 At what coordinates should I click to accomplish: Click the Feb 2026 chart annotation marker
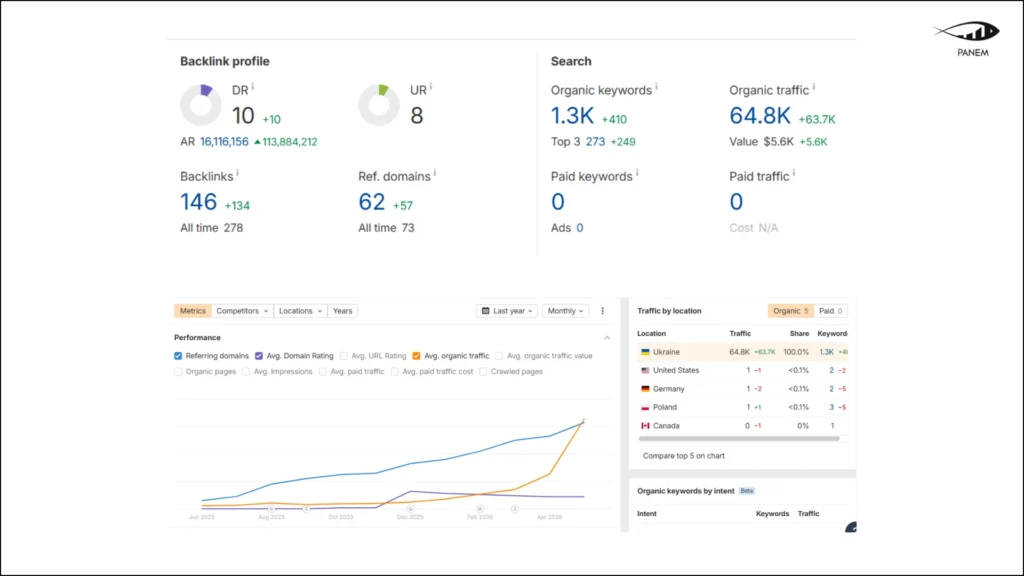[x=479, y=509]
